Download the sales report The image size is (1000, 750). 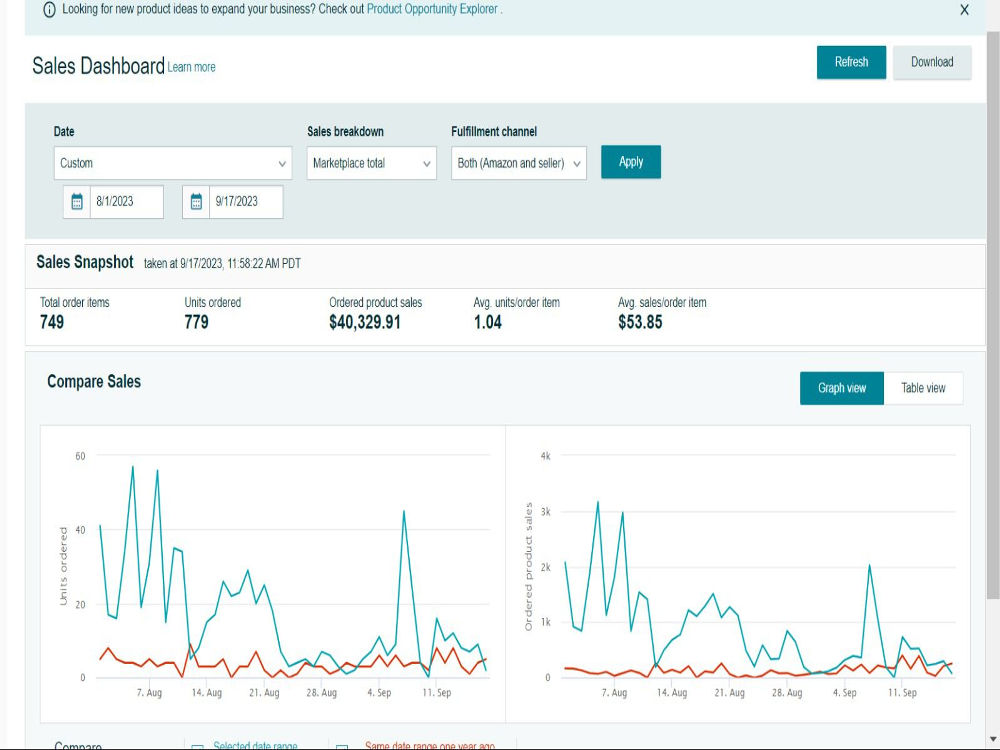tap(932, 62)
